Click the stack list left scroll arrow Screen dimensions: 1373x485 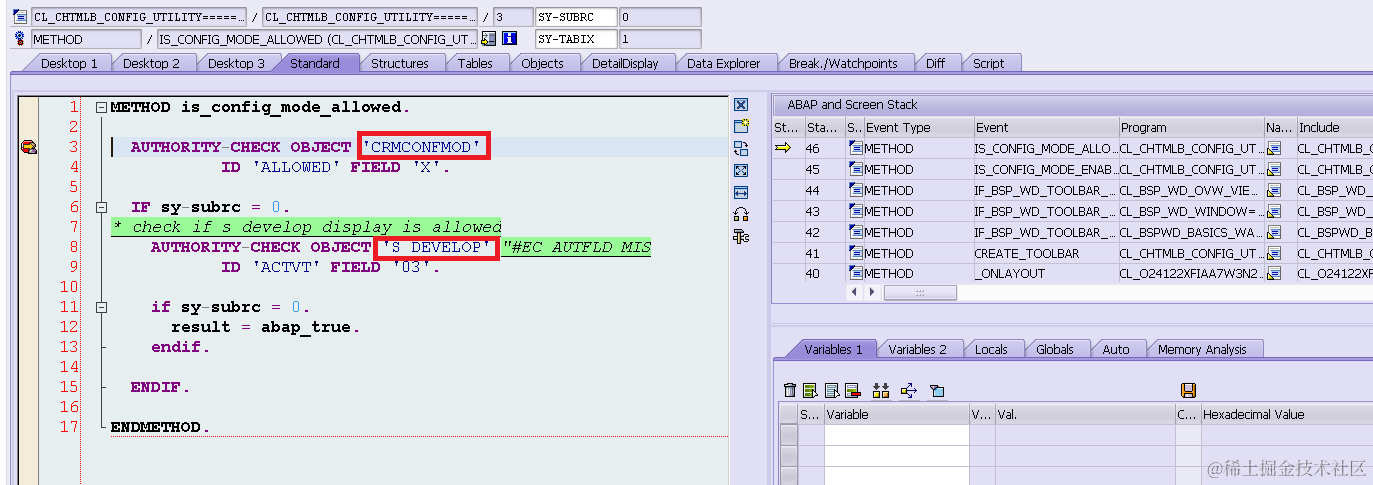pyautogui.click(x=853, y=292)
